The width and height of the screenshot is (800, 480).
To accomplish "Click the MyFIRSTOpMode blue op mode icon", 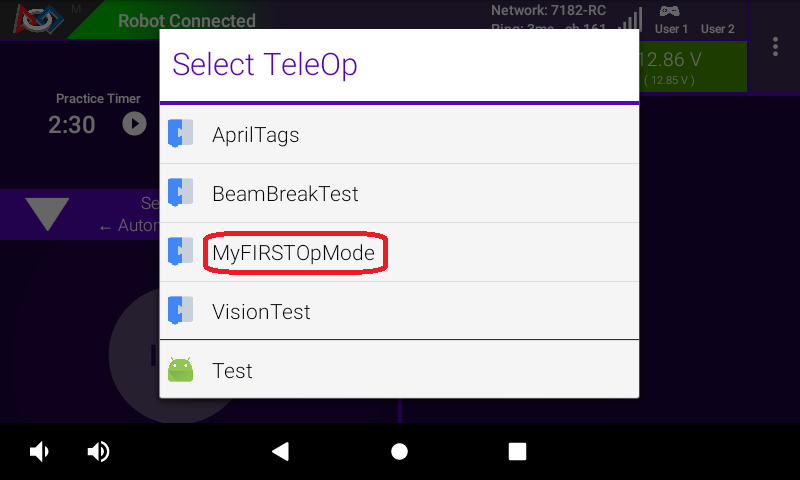I will click(180, 252).
